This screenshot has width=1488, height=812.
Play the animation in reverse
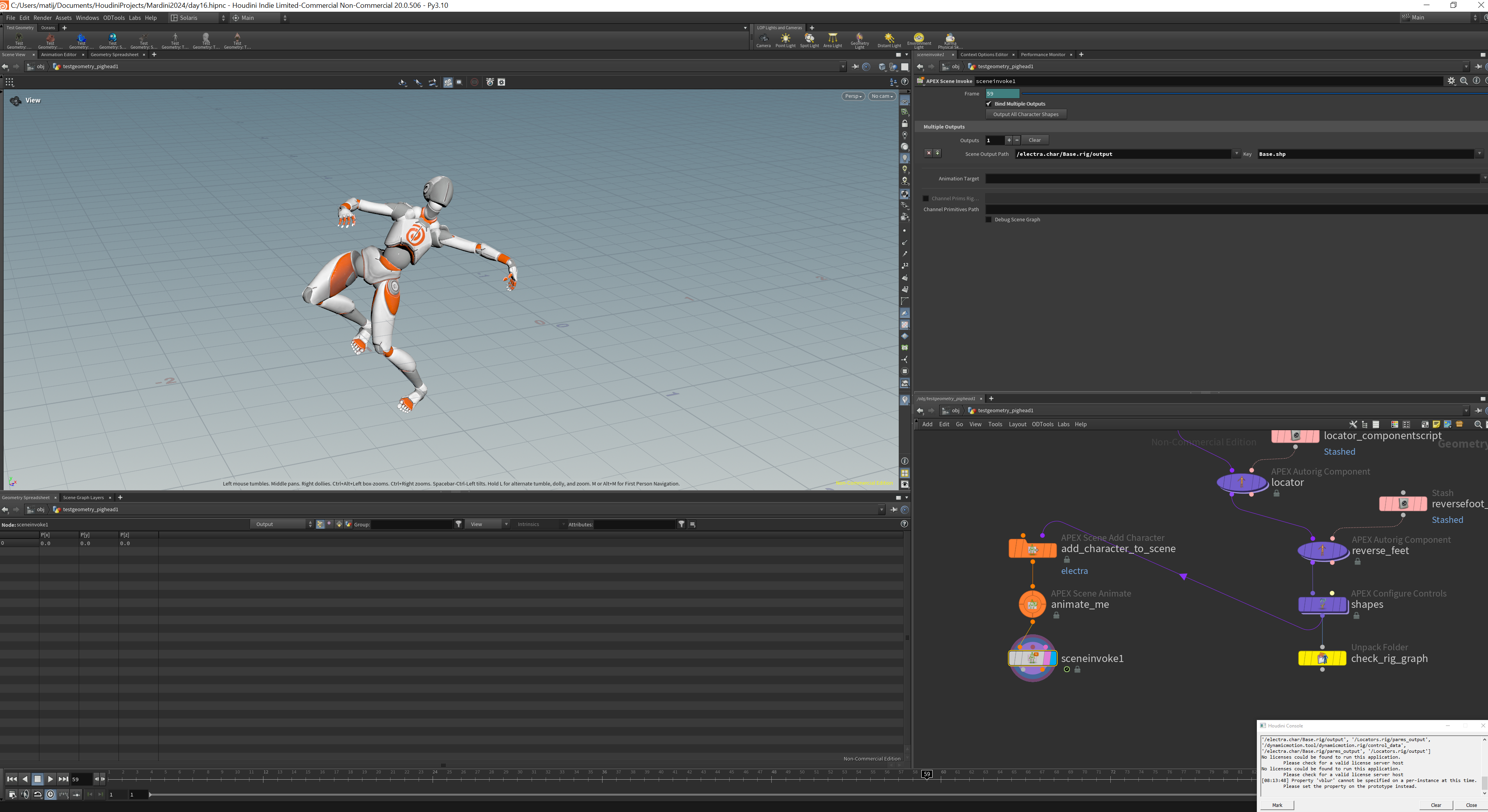click(x=25, y=779)
